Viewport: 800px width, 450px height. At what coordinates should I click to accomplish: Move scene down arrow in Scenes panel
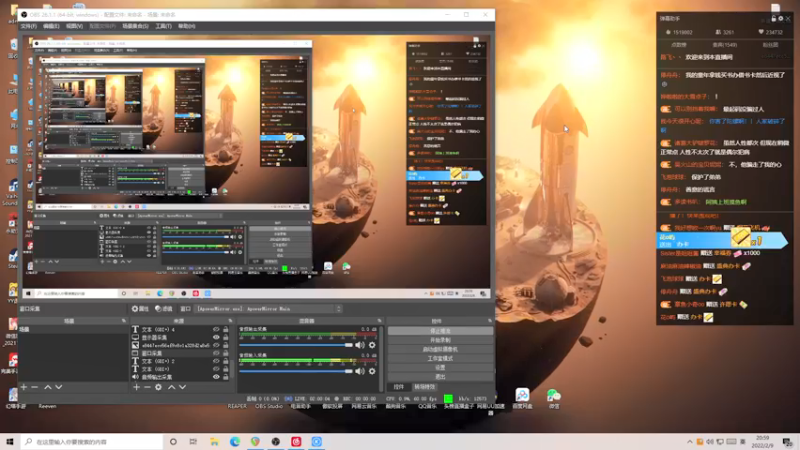(x=59, y=387)
